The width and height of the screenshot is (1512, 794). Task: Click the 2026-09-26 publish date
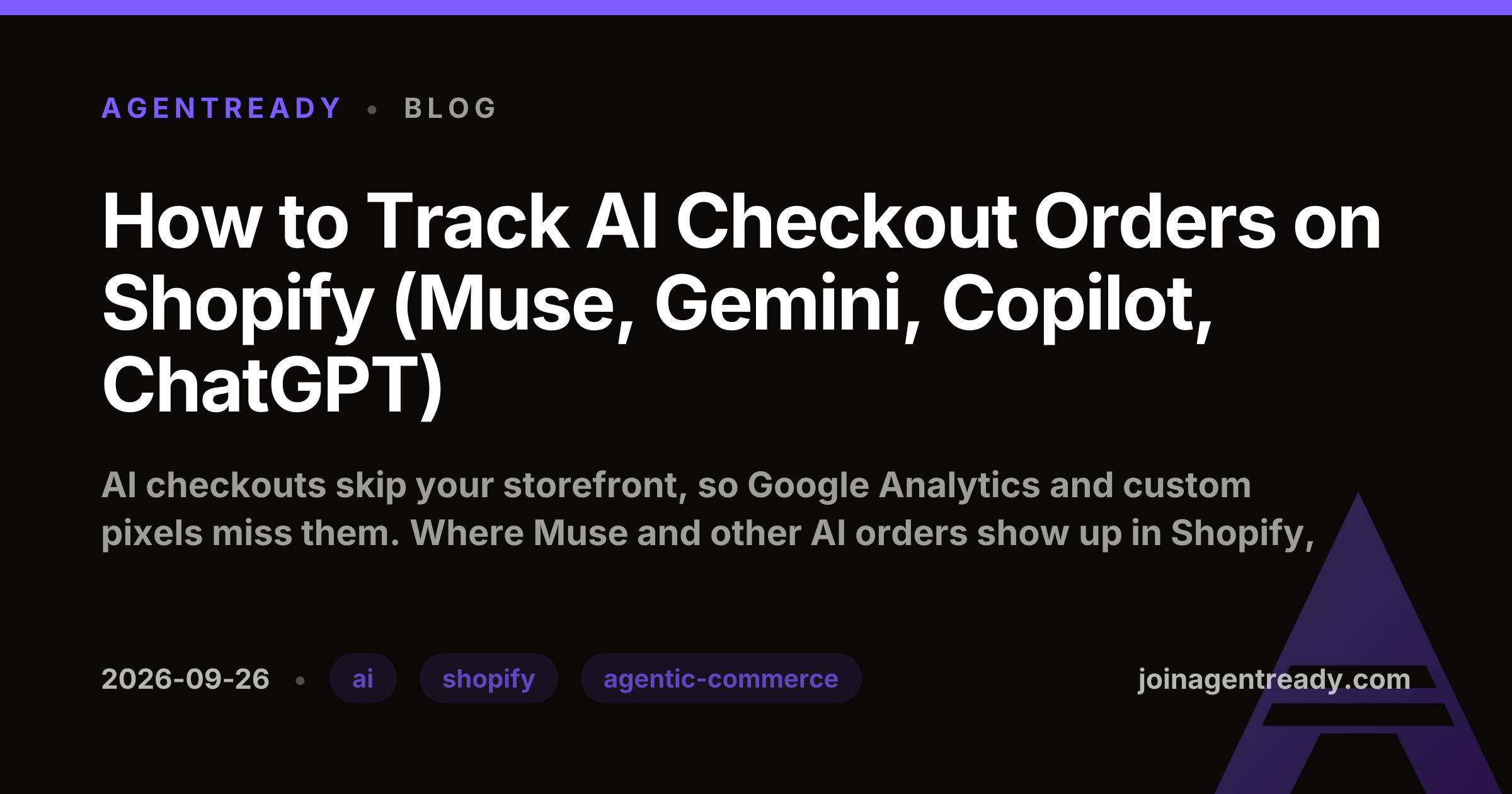(185, 679)
